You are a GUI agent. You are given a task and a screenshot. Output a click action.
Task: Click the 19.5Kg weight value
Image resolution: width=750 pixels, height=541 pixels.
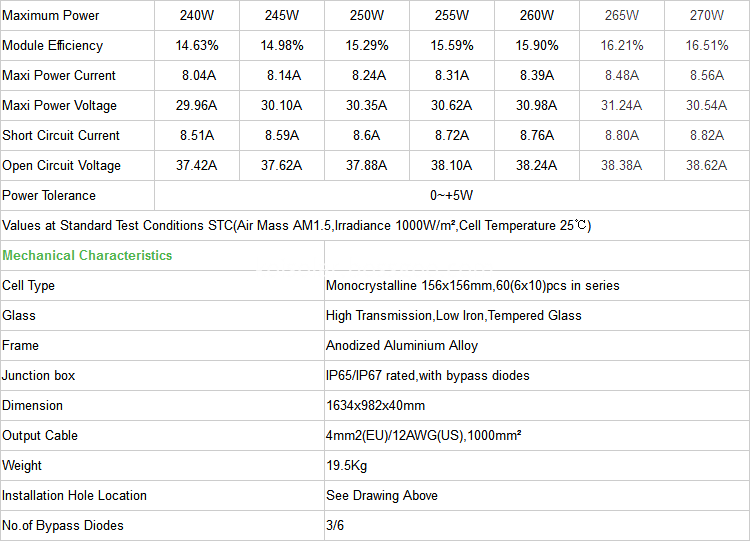(x=346, y=465)
